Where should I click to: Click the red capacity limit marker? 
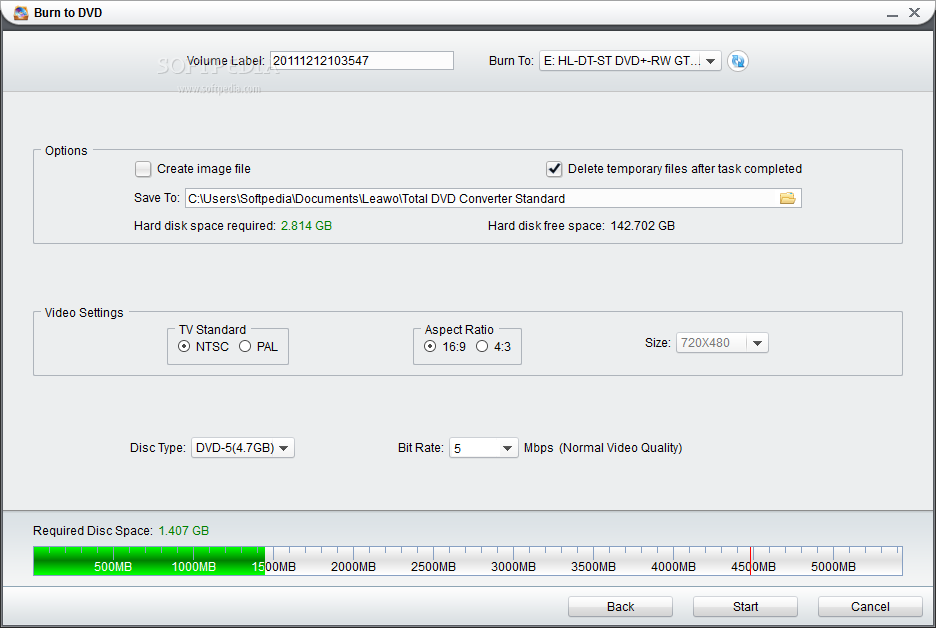[x=750, y=561]
